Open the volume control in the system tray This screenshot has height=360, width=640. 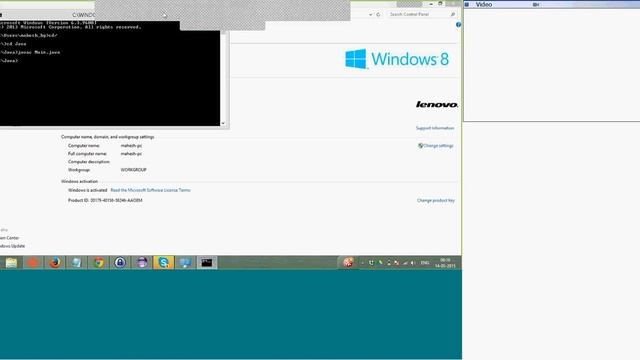413,263
